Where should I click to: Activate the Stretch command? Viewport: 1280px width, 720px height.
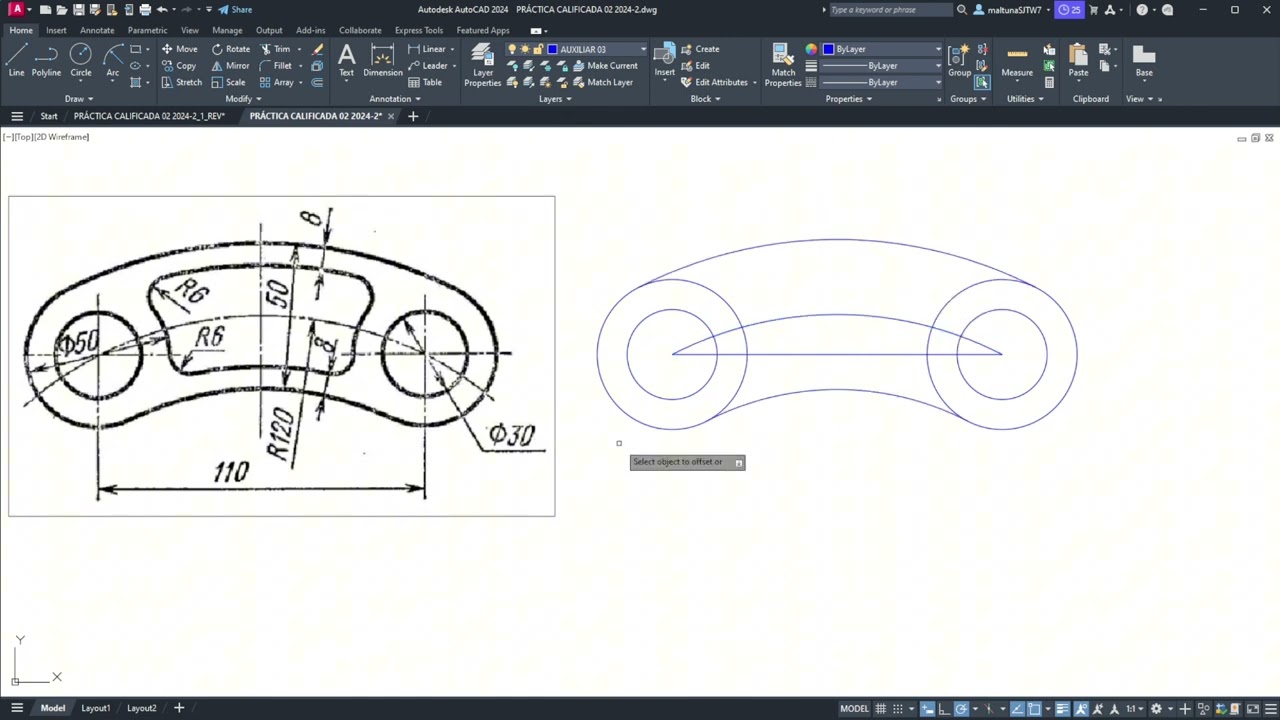[181, 82]
